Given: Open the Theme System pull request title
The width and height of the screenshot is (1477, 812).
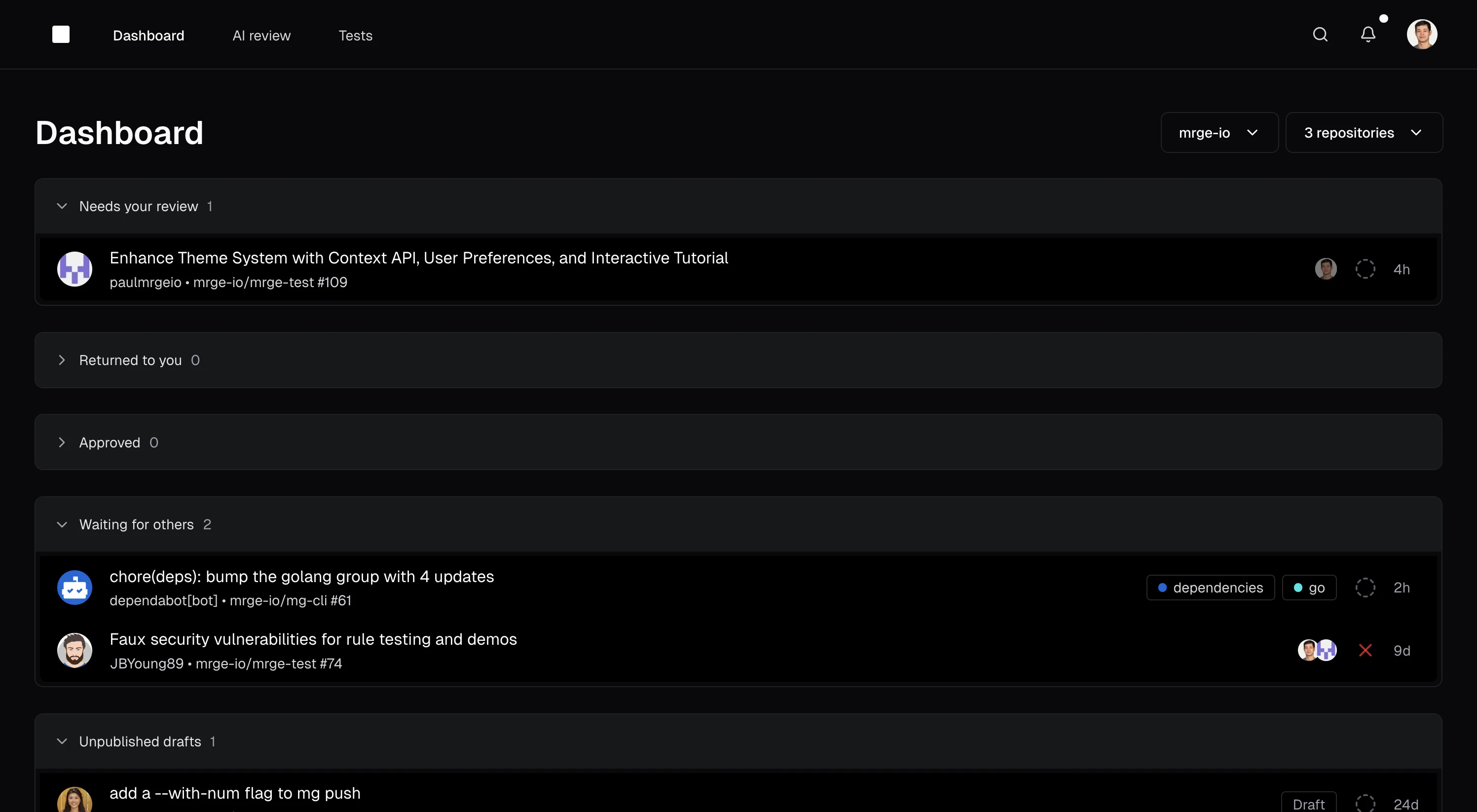Looking at the screenshot, I should [x=418, y=258].
